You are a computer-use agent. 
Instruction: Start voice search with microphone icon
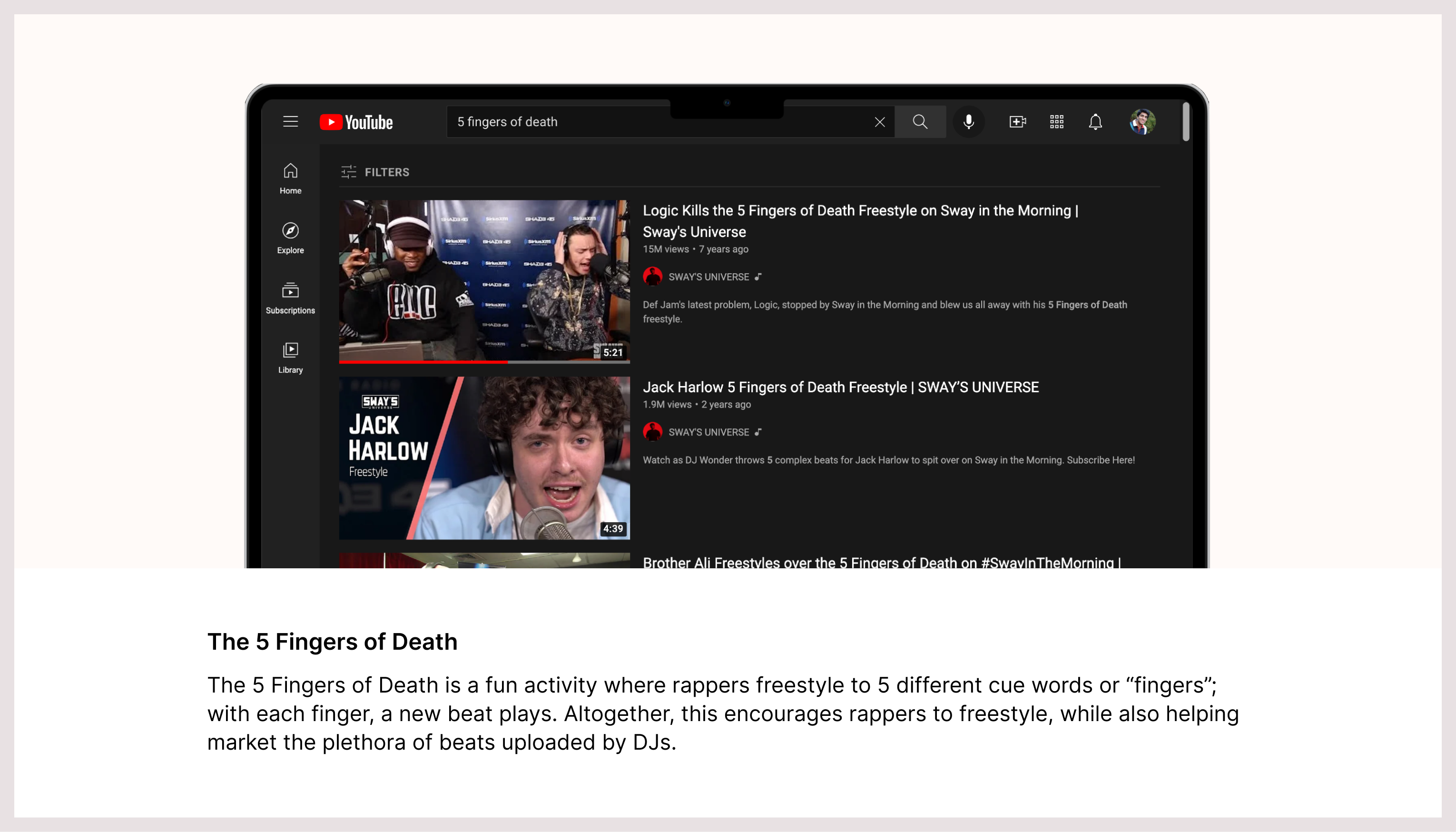point(969,122)
